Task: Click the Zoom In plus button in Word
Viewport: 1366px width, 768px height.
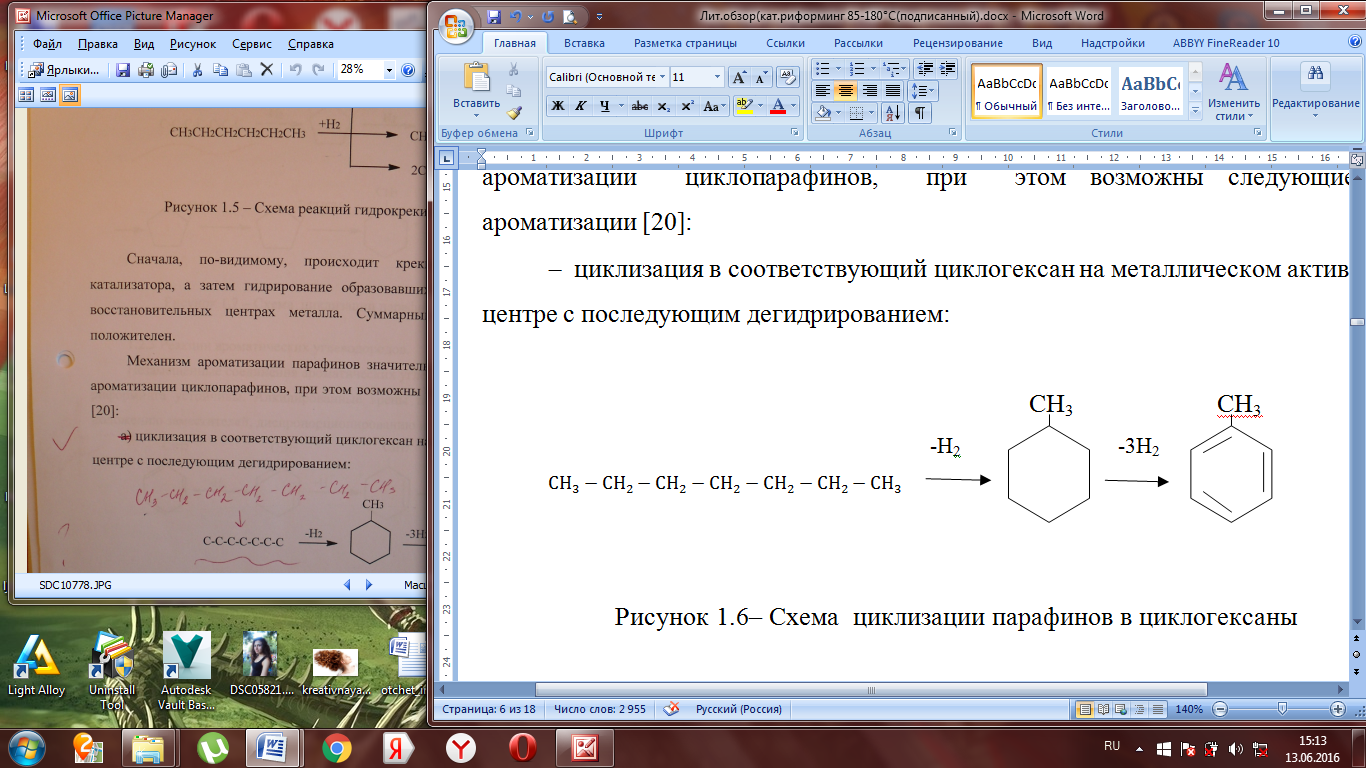Action: [1338, 708]
